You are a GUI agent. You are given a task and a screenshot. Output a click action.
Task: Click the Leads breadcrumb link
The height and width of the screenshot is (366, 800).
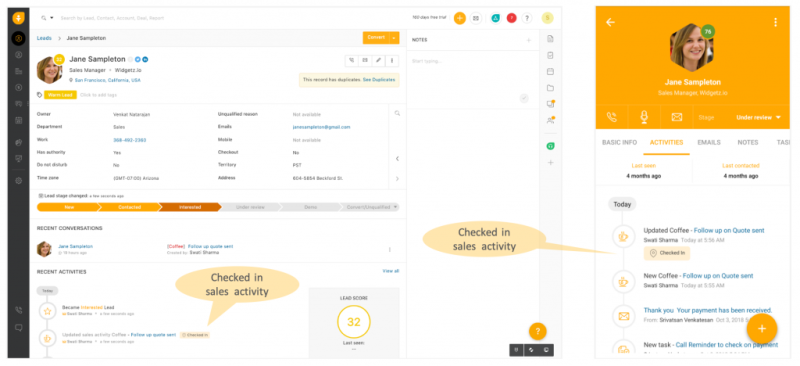pyautogui.click(x=44, y=38)
